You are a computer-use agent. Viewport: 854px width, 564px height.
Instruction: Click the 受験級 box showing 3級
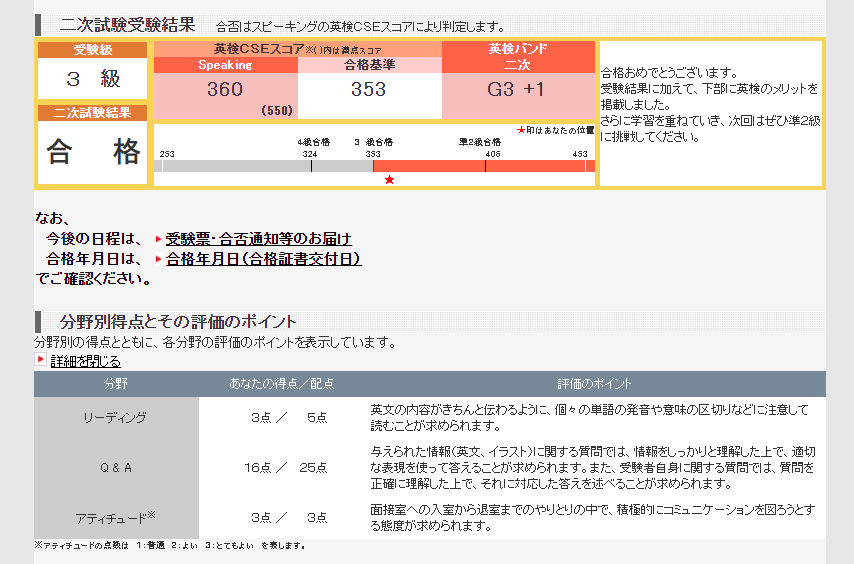(x=93, y=79)
